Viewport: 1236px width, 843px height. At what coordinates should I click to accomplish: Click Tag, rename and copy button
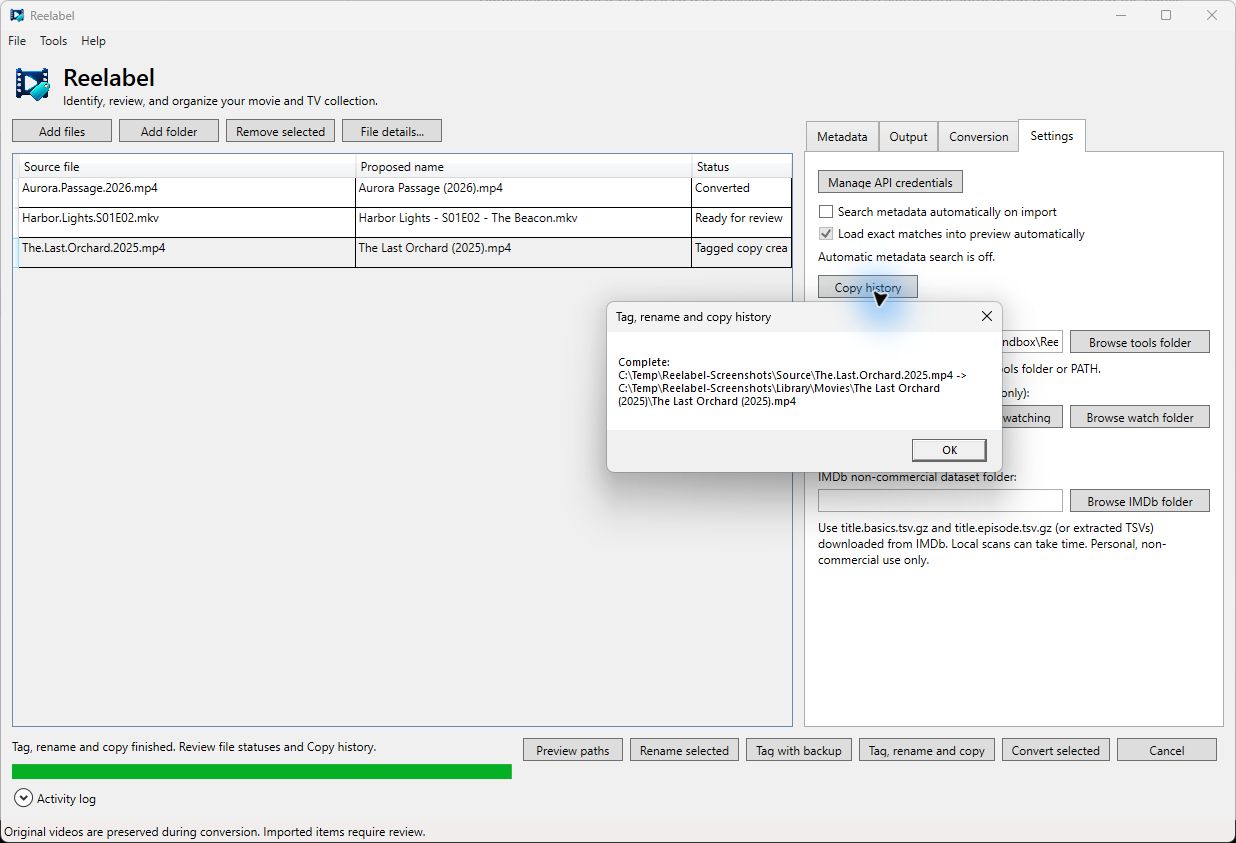coord(927,750)
